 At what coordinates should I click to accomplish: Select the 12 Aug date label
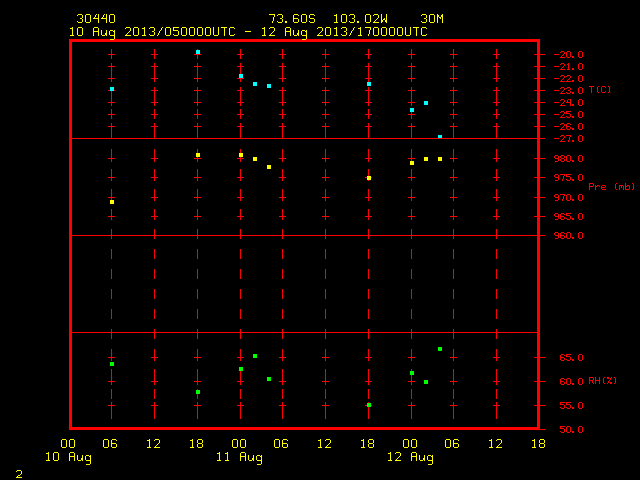pyautogui.click(x=410, y=457)
